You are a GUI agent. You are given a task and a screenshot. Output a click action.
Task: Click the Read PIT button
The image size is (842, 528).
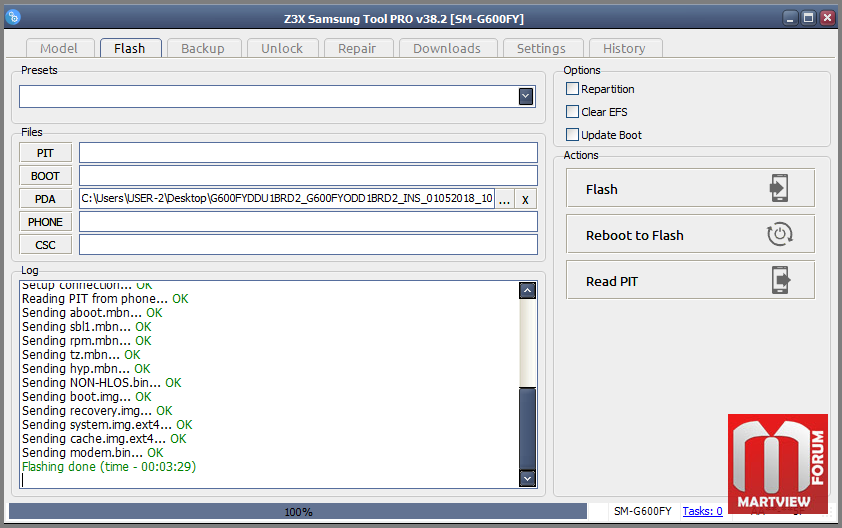690,280
